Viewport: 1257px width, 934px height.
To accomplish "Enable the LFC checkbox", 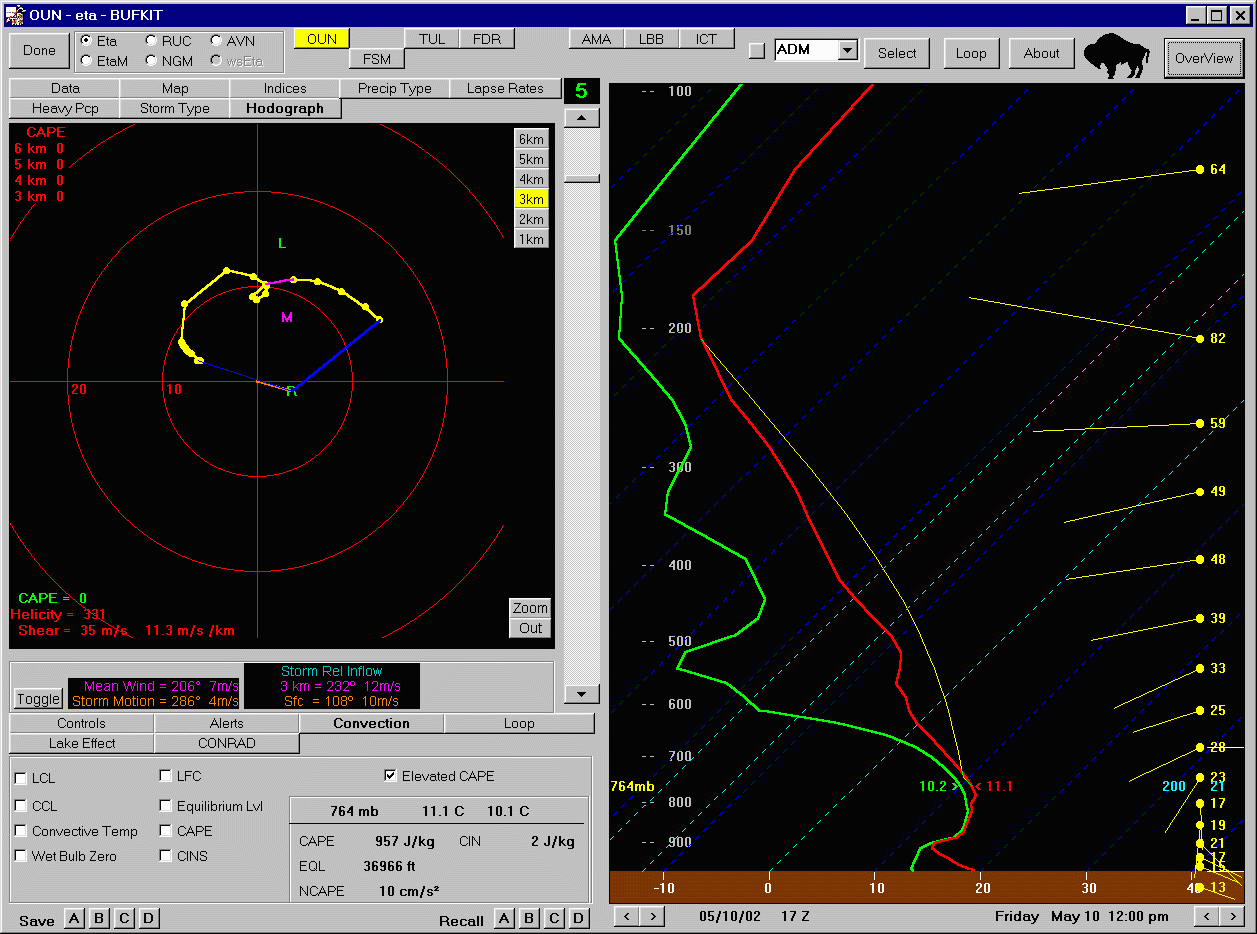I will [x=166, y=776].
